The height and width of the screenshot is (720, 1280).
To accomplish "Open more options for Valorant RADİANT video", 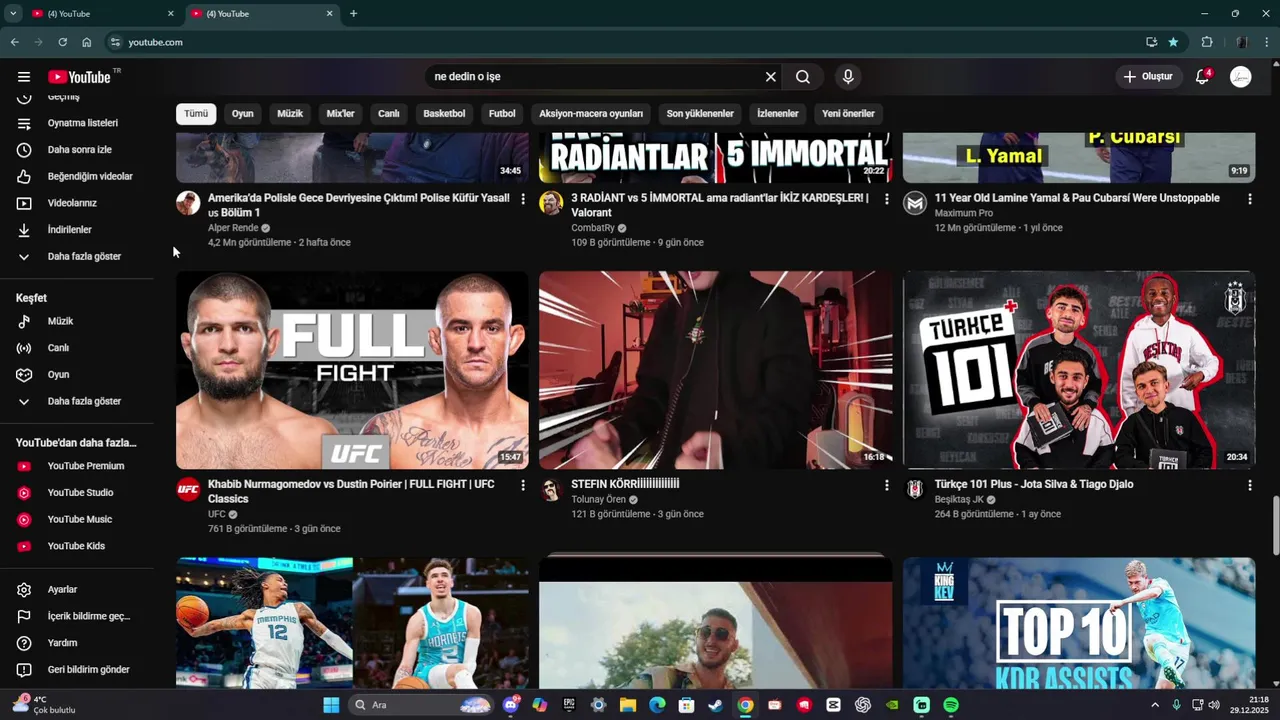I will tap(886, 199).
